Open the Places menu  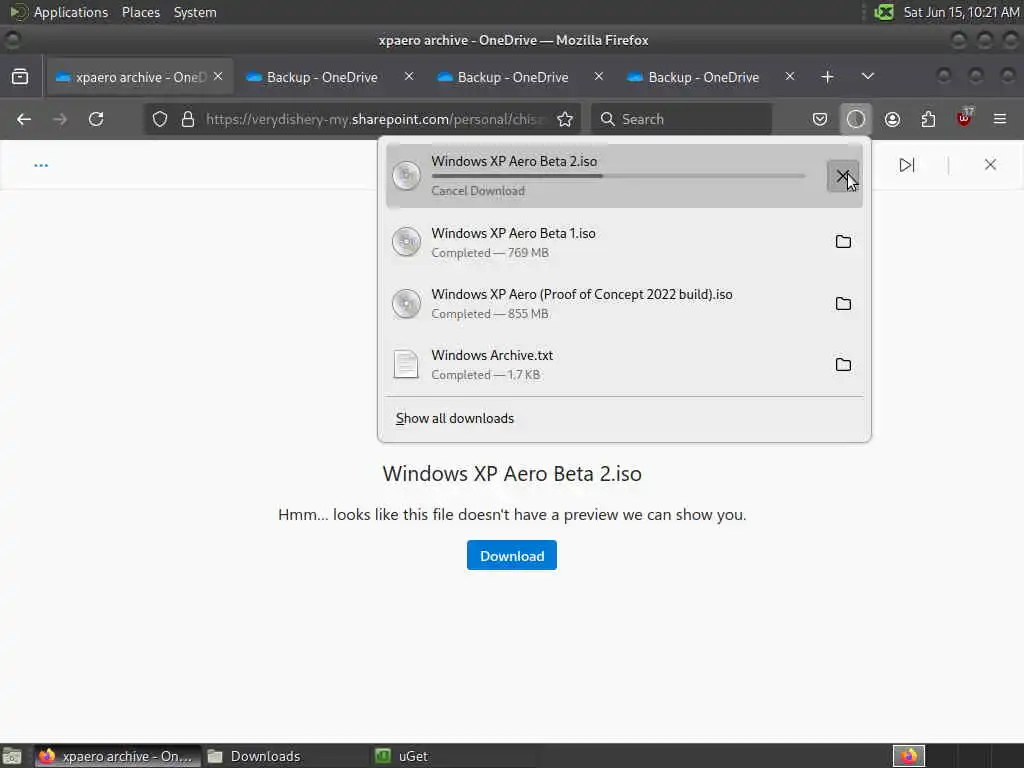(x=140, y=12)
